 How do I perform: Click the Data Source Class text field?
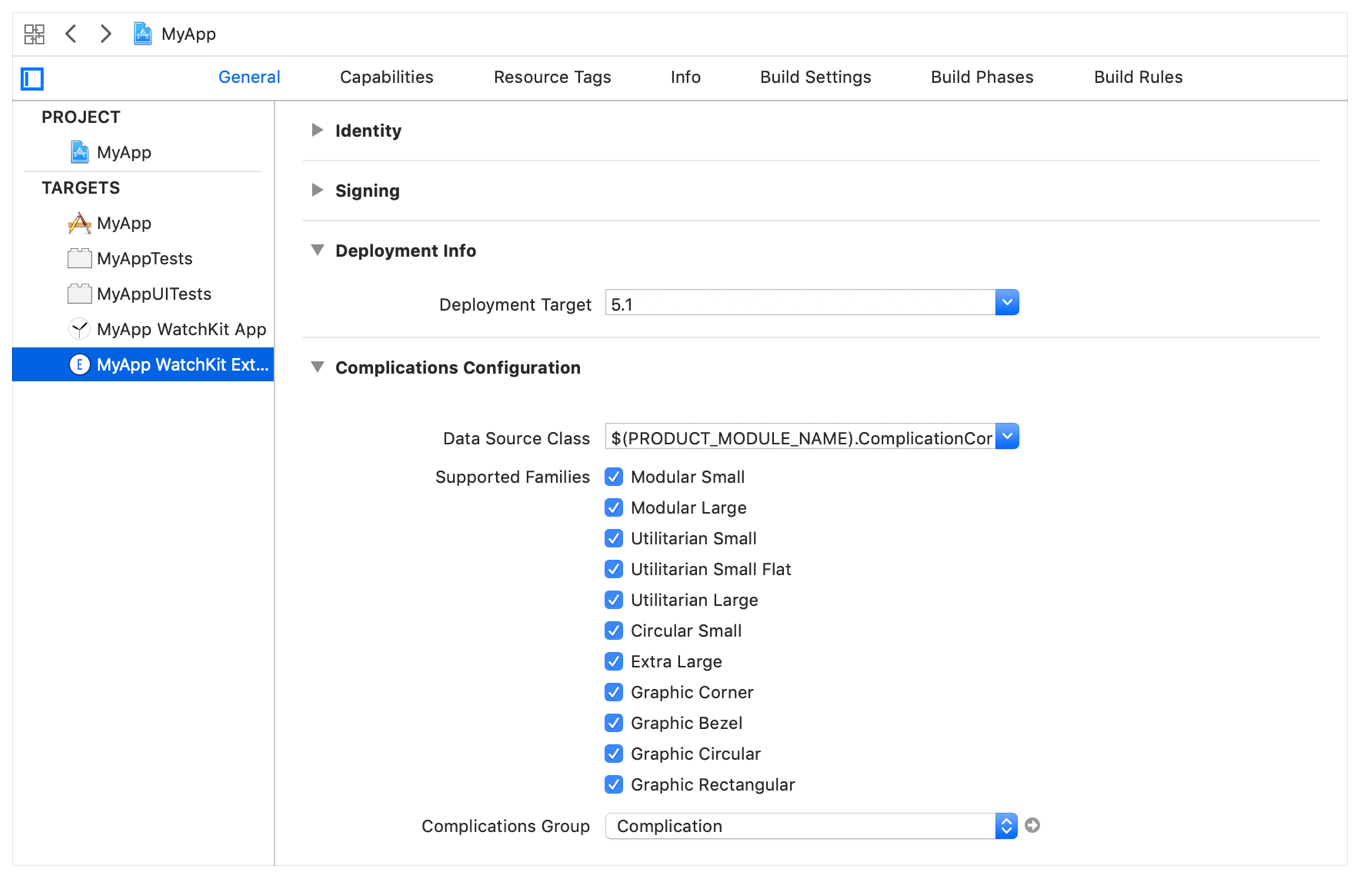pyautogui.click(x=800, y=437)
